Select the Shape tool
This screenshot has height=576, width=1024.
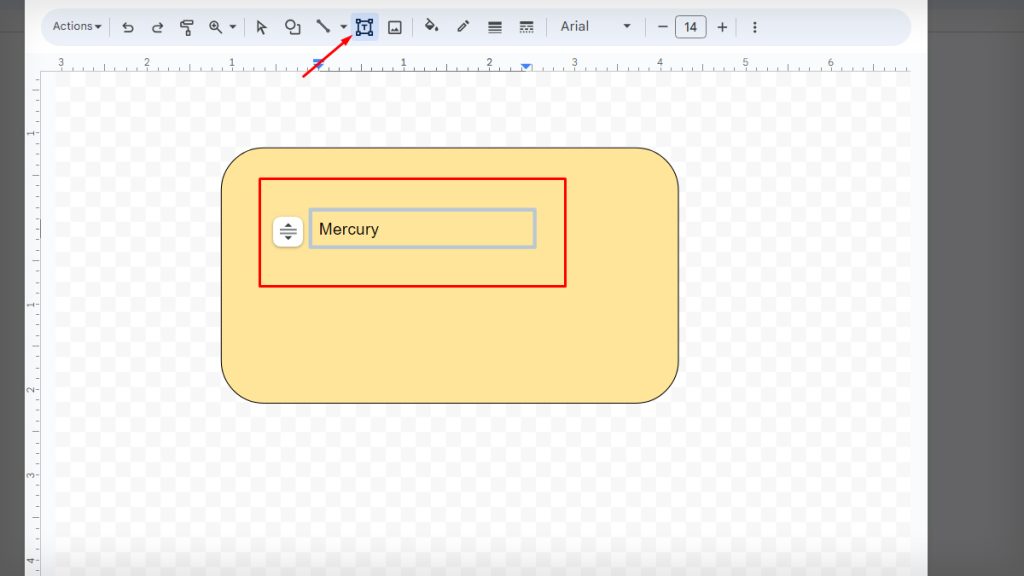[292, 27]
